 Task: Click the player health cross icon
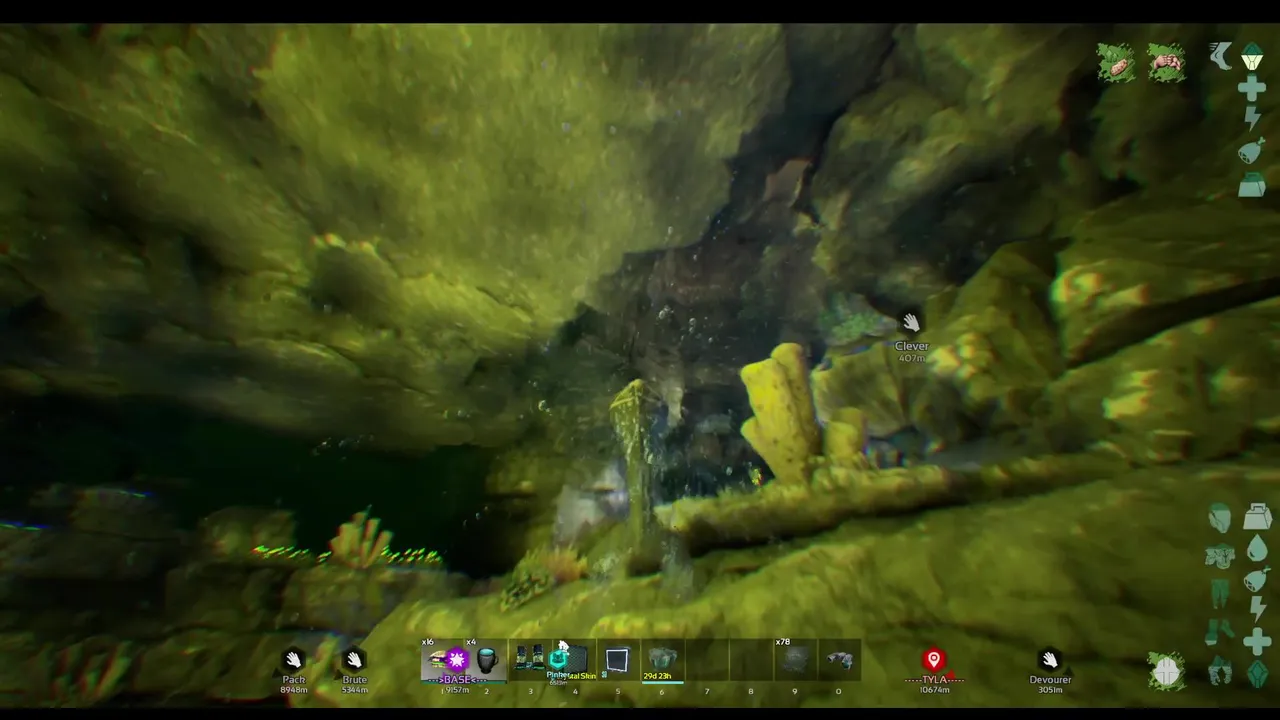tap(1257, 641)
